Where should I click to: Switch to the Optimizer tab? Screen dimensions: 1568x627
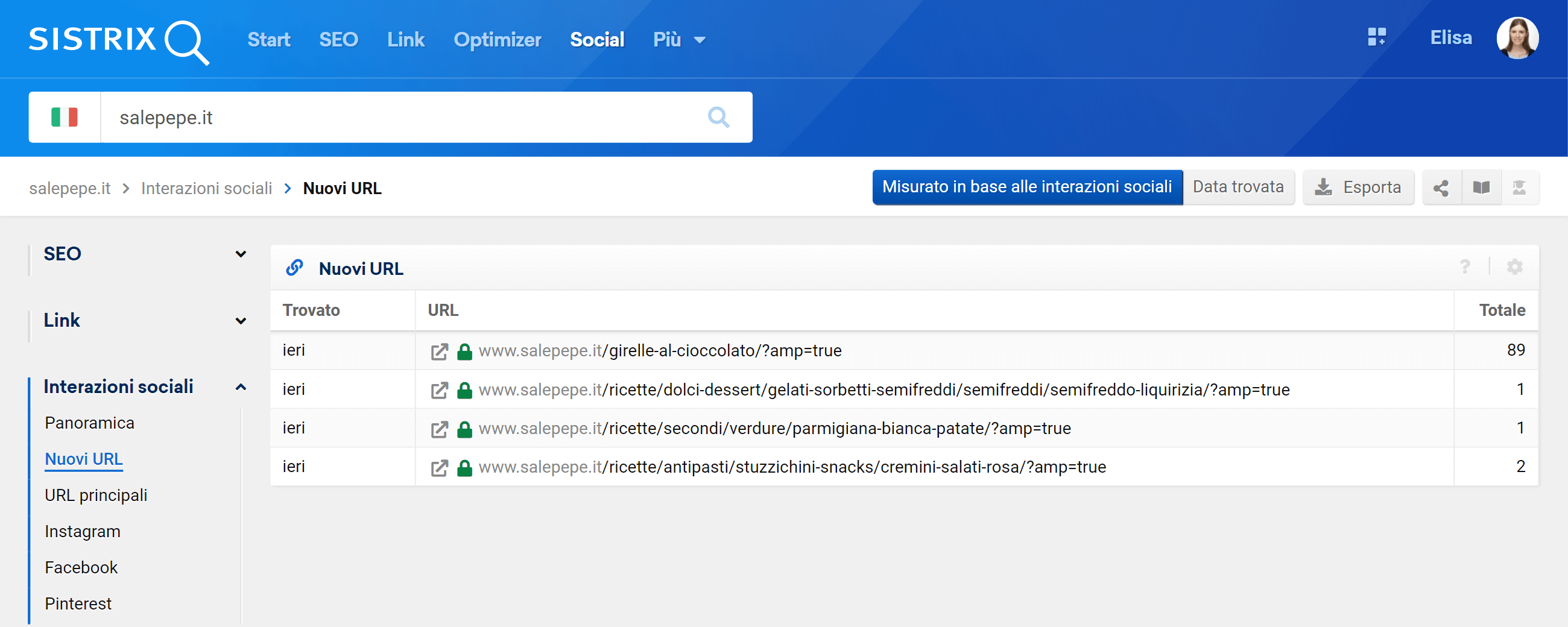[498, 40]
